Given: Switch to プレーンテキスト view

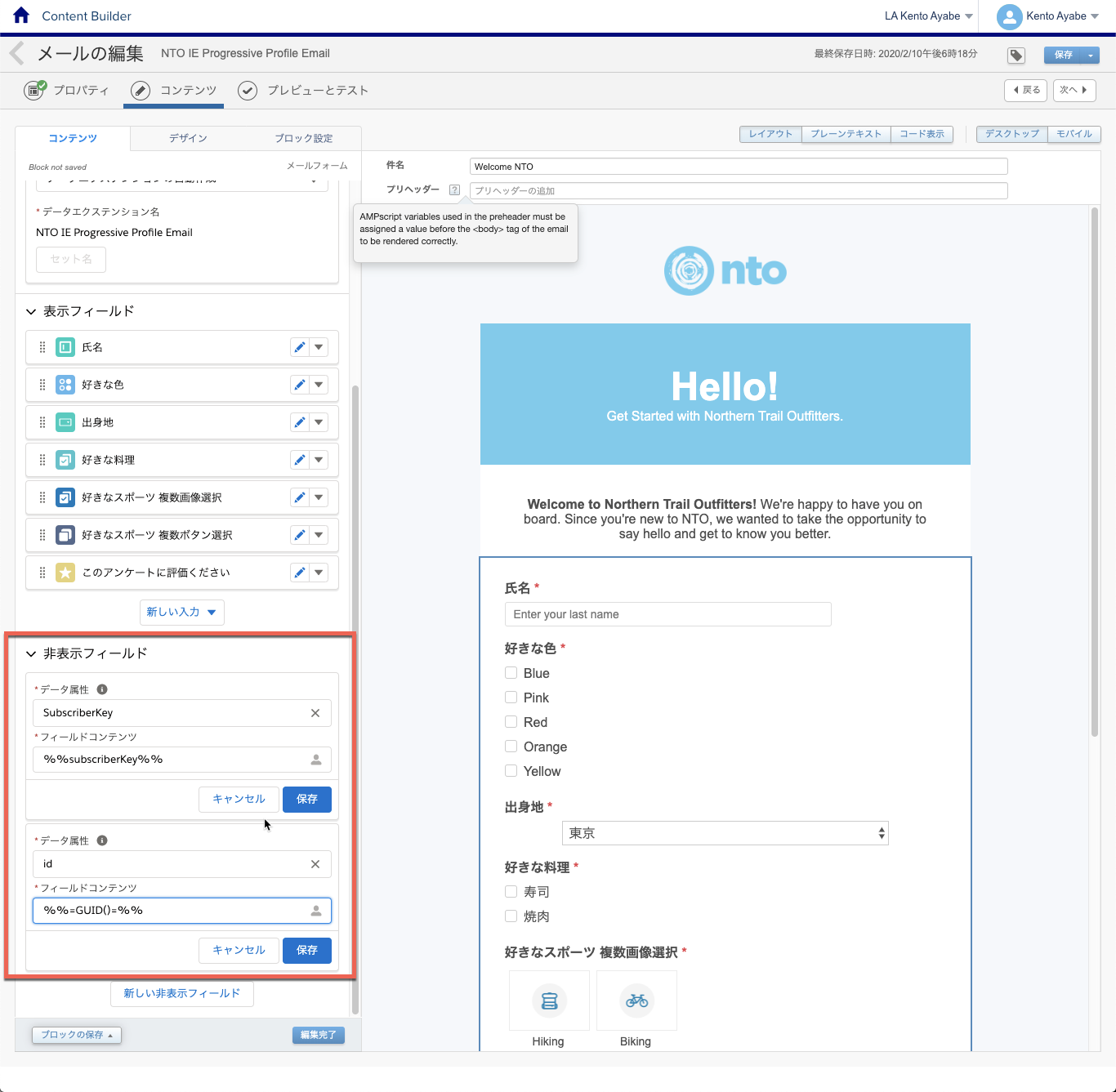Looking at the screenshot, I should (x=846, y=134).
